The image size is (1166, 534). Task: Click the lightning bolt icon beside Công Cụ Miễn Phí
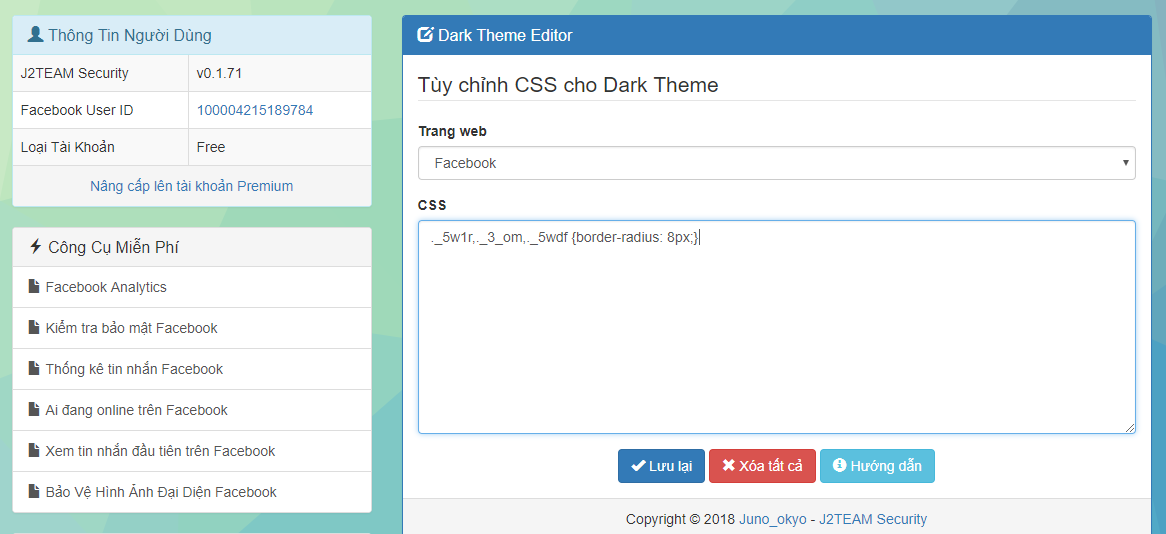(36, 246)
